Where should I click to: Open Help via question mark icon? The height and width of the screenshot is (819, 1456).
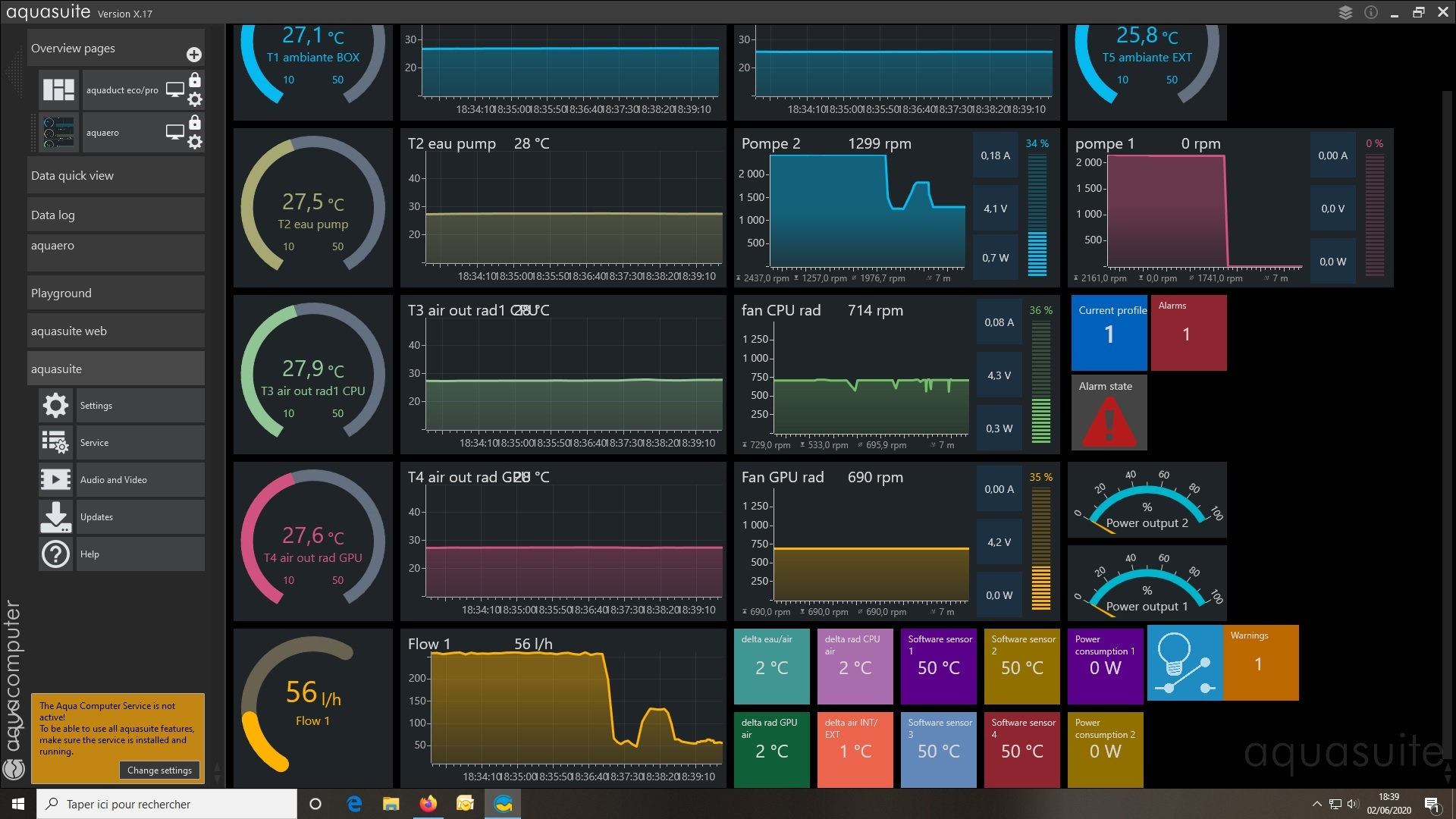point(55,554)
